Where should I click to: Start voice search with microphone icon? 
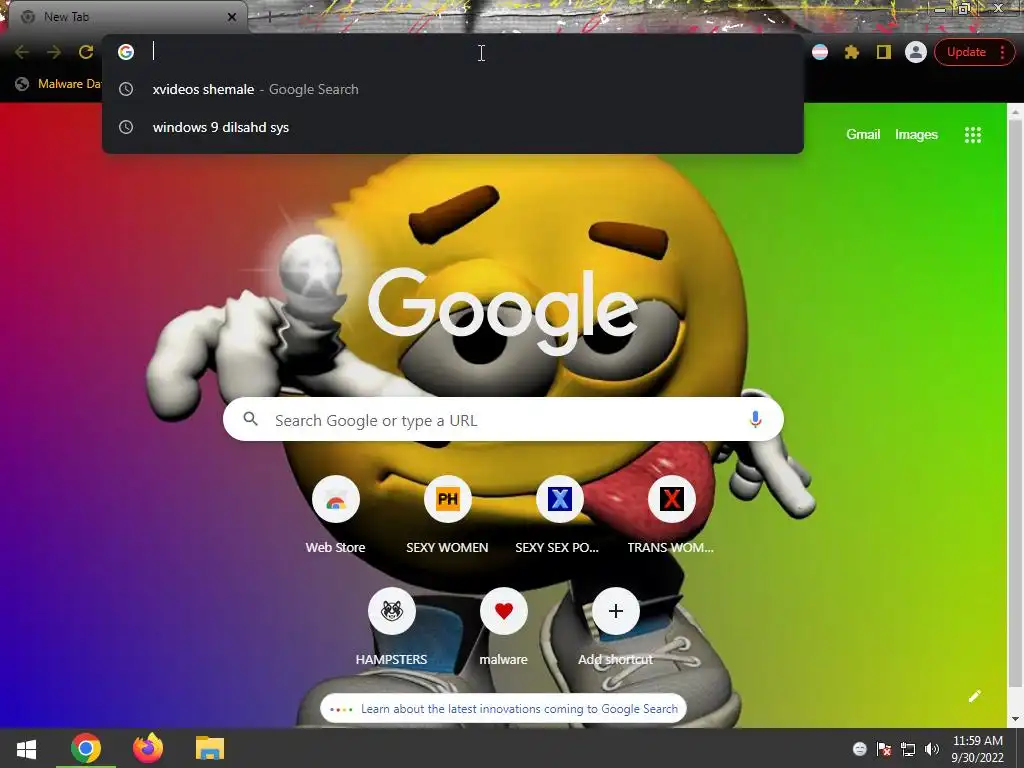click(755, 419)
